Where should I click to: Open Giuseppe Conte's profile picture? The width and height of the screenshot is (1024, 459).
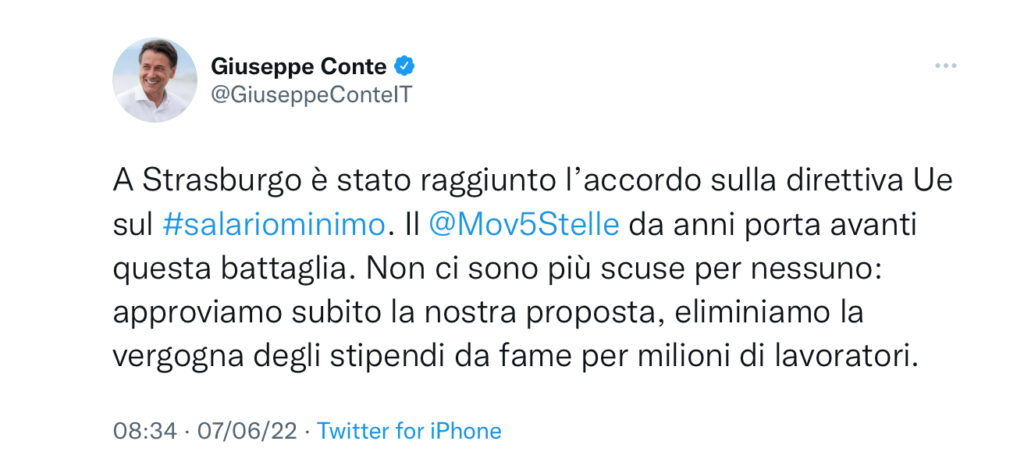click(x=155, y=80)
